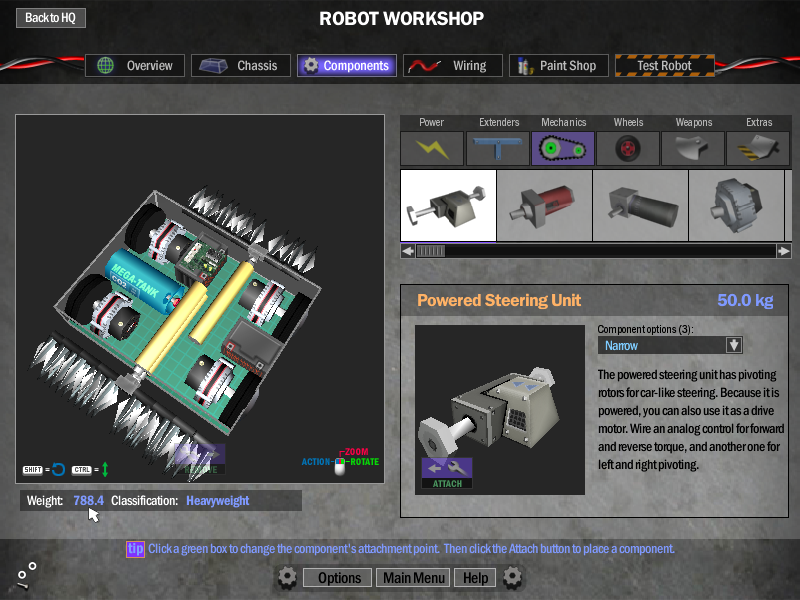Viewport: 800px width, 600px height.
Task: Click the 50.0 kg weight label
Action: coord(745,300)
